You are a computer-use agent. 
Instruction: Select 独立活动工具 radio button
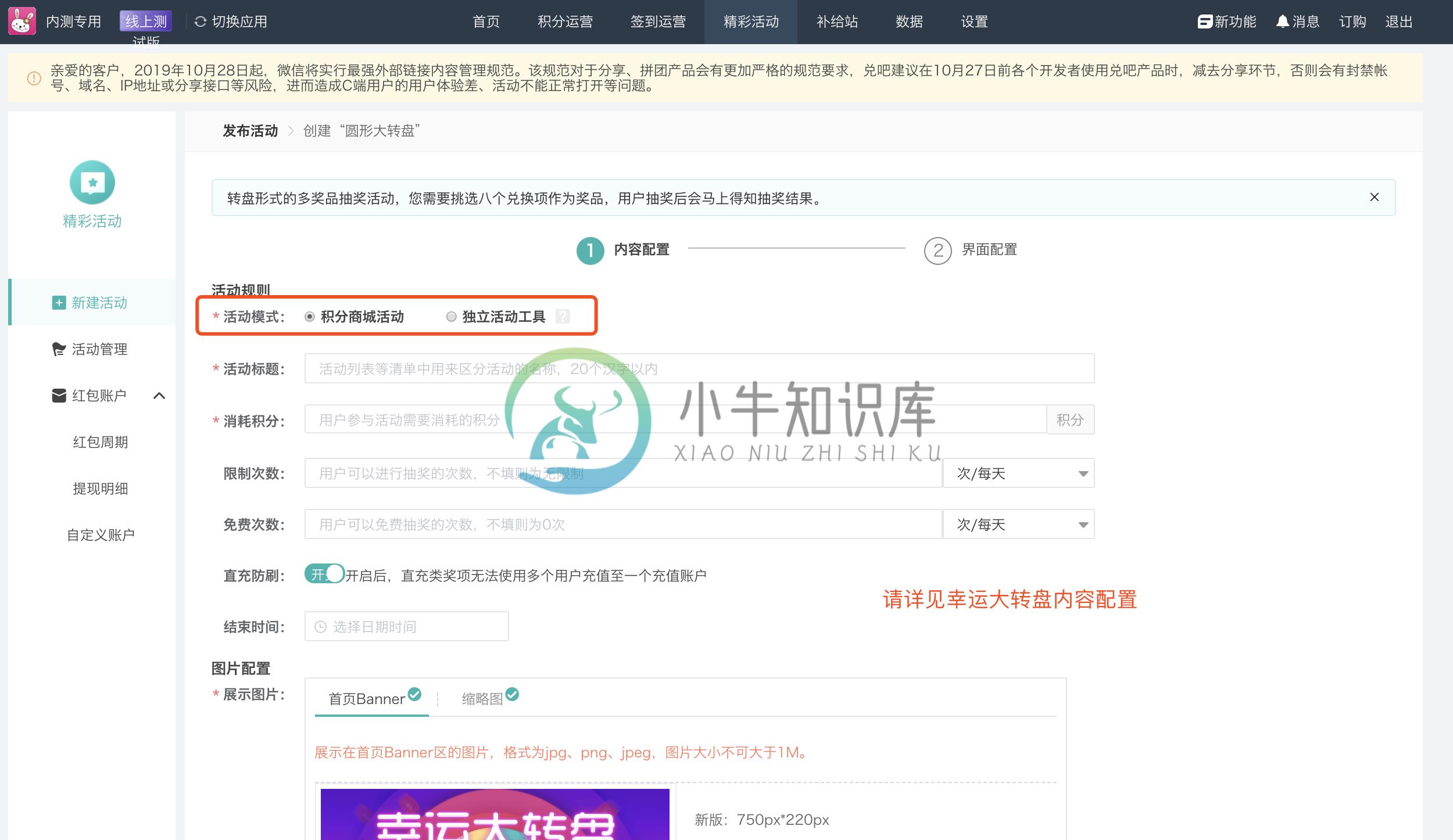click(x=452, y=317)
